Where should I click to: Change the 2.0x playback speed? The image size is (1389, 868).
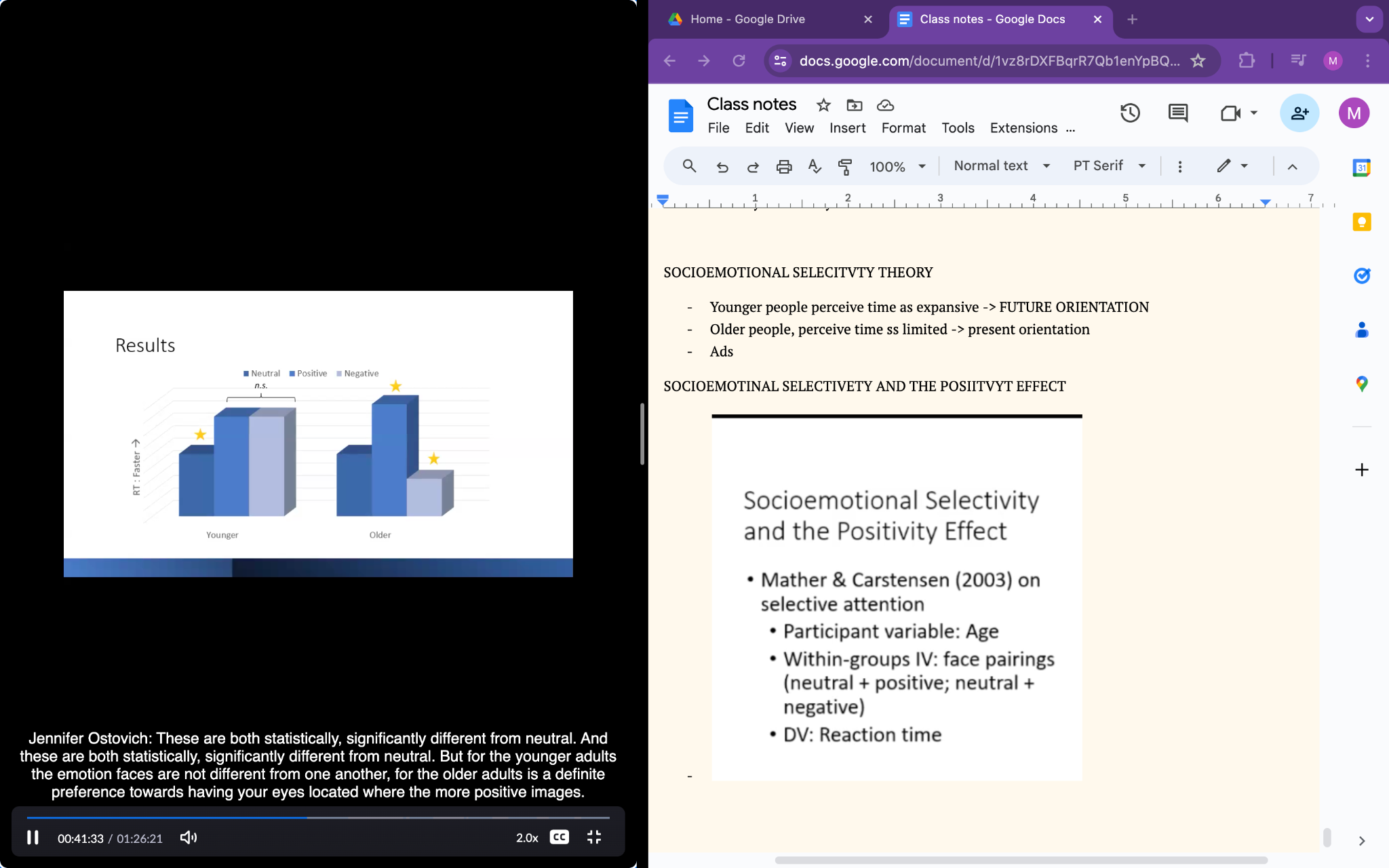527,837
